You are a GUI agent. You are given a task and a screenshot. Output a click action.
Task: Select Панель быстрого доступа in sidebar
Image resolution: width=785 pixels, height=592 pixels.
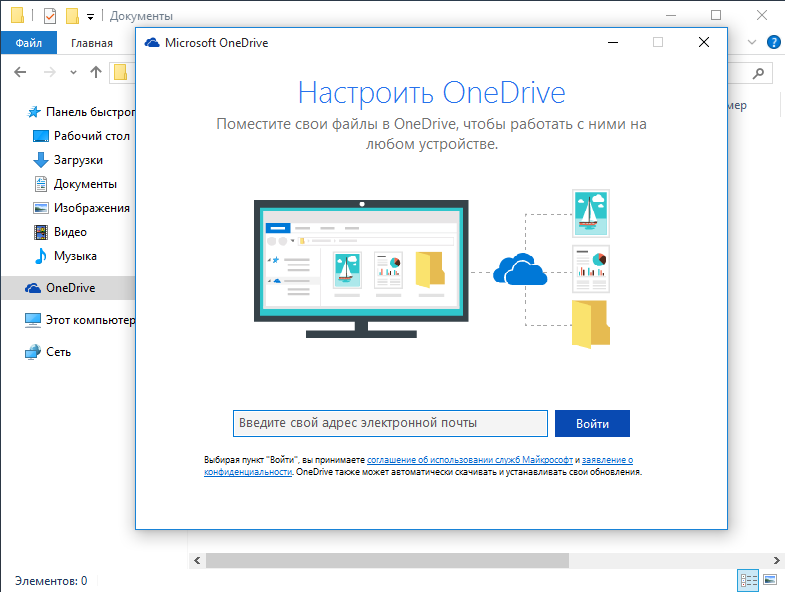coord(90,112)
